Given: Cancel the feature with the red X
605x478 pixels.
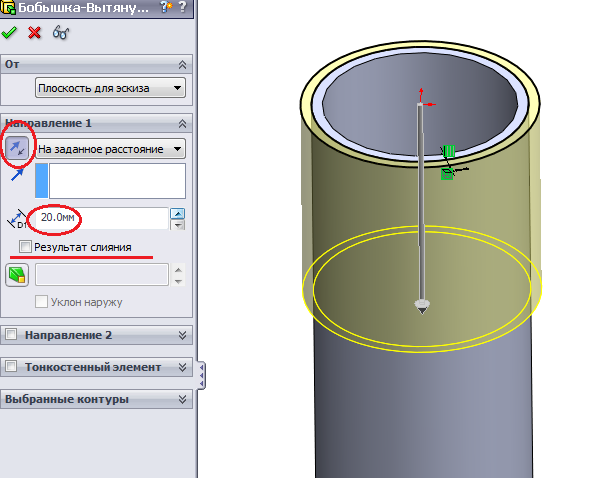Looking at the screenshot, I should click(x=34, y=33).
